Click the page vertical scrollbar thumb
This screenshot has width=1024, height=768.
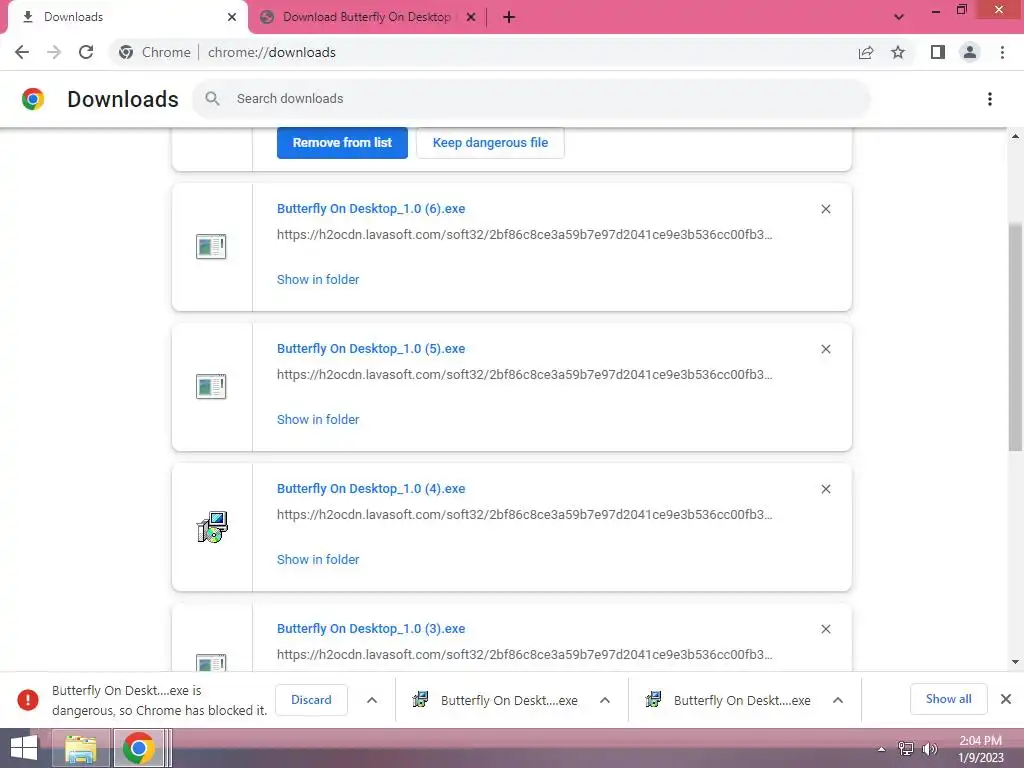(x=1015, y=336)
